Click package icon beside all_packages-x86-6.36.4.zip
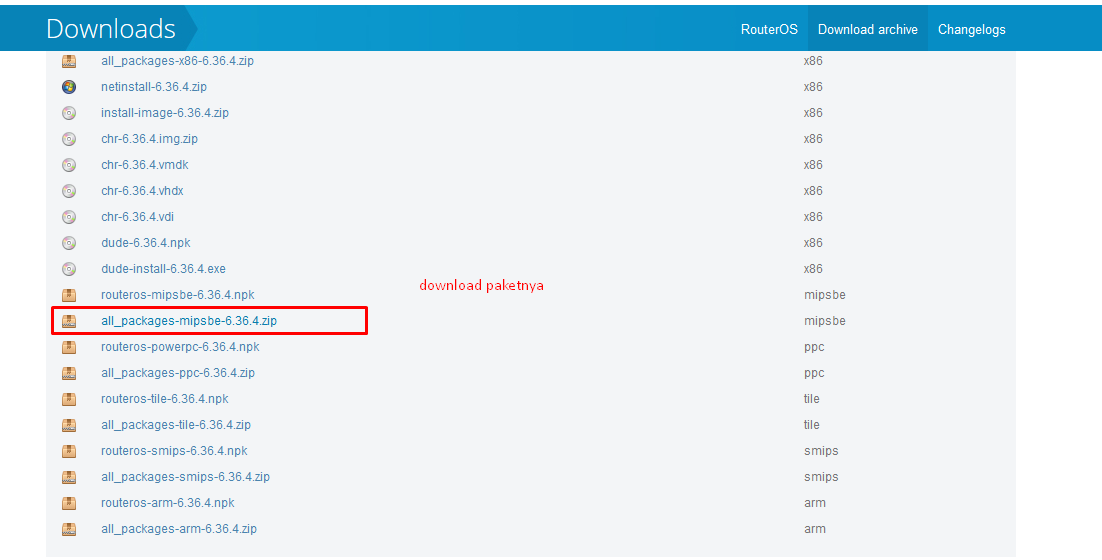This screenshot has height=560, width=1102. [69, 61]
